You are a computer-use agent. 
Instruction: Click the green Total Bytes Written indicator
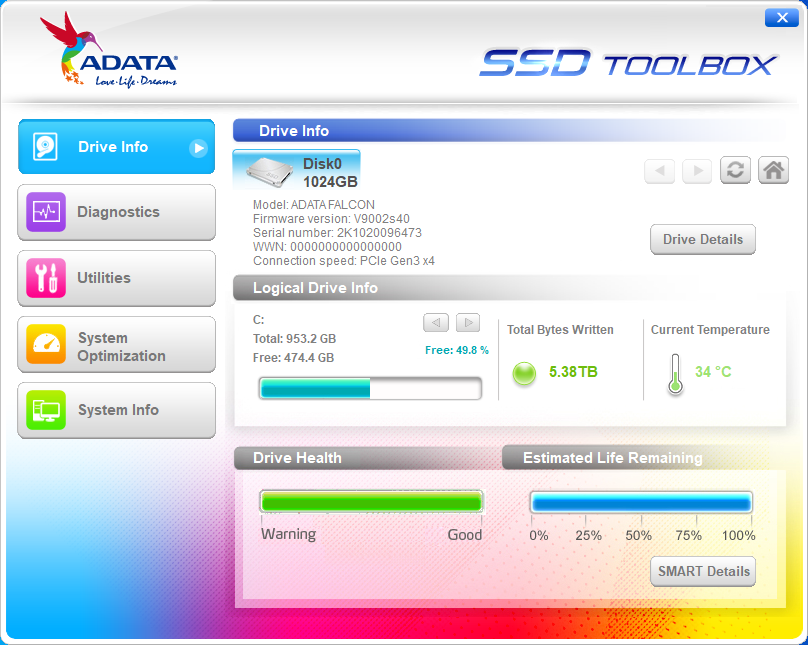(524, 373)
